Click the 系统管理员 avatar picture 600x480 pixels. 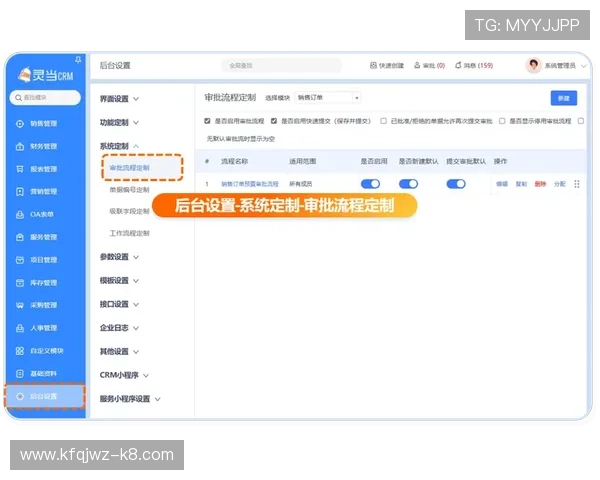pyautogui.click(x=533, y=65)
